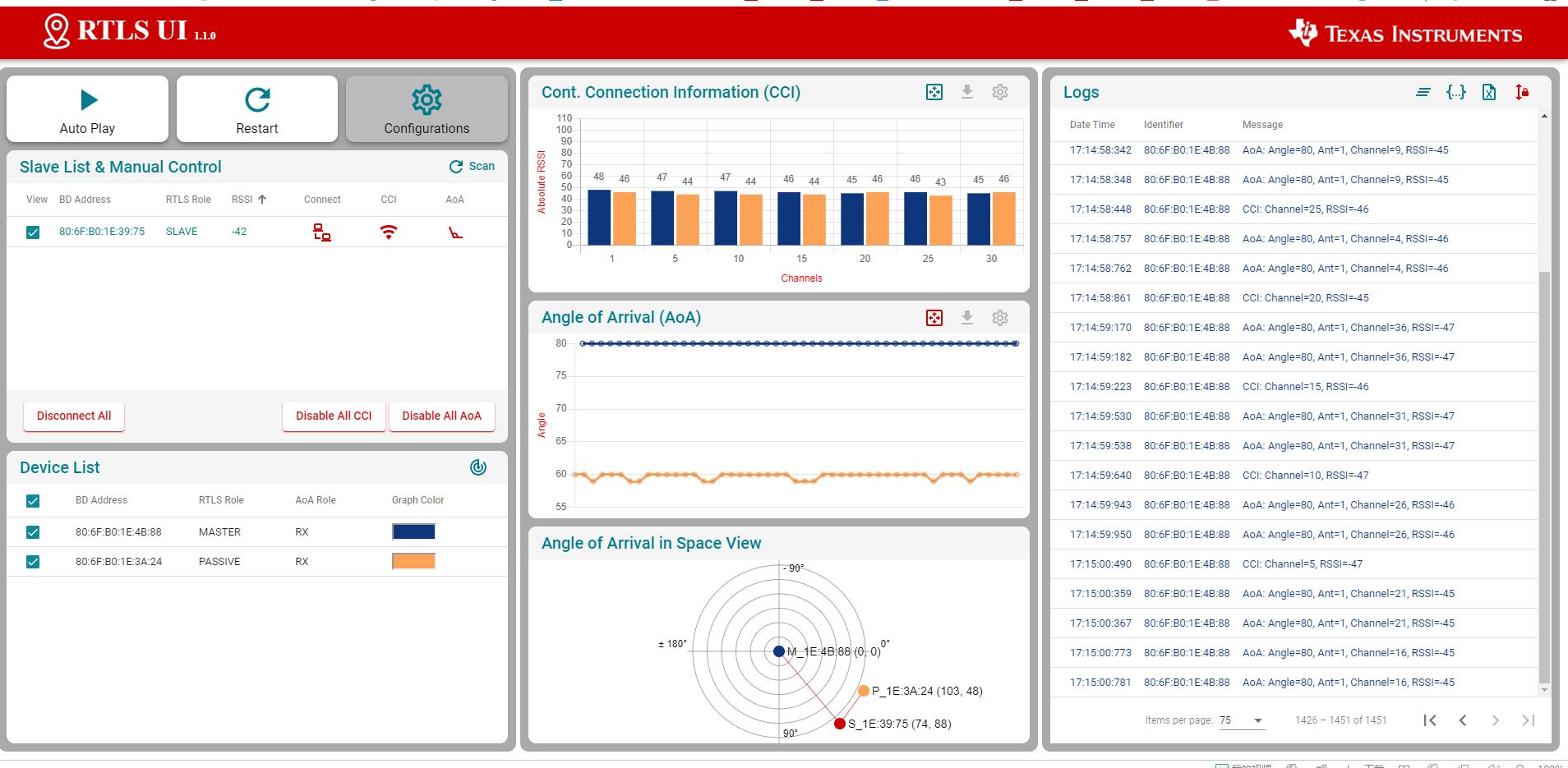Click the Graph Color header in Device List
The image size is (1568, 768).
pos(417,500)
